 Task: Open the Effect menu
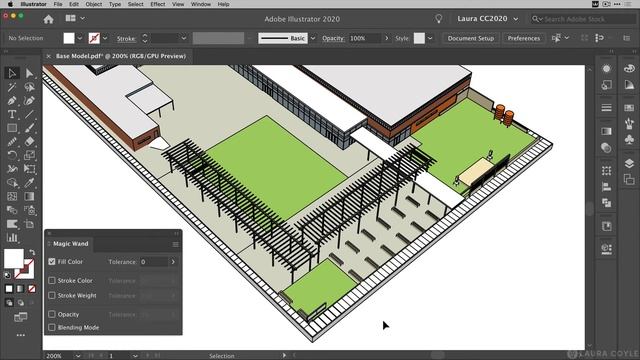pyautogui.click(x=158, y=4)
